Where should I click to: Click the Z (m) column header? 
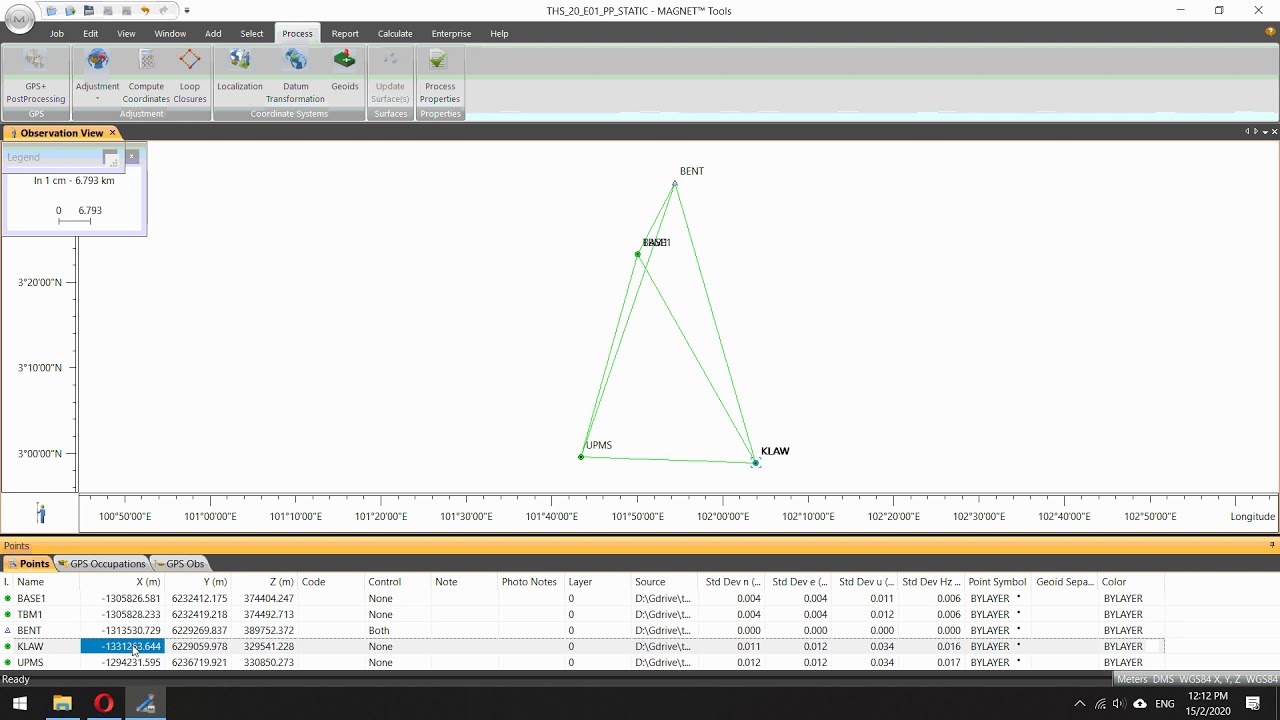(264, 582)
